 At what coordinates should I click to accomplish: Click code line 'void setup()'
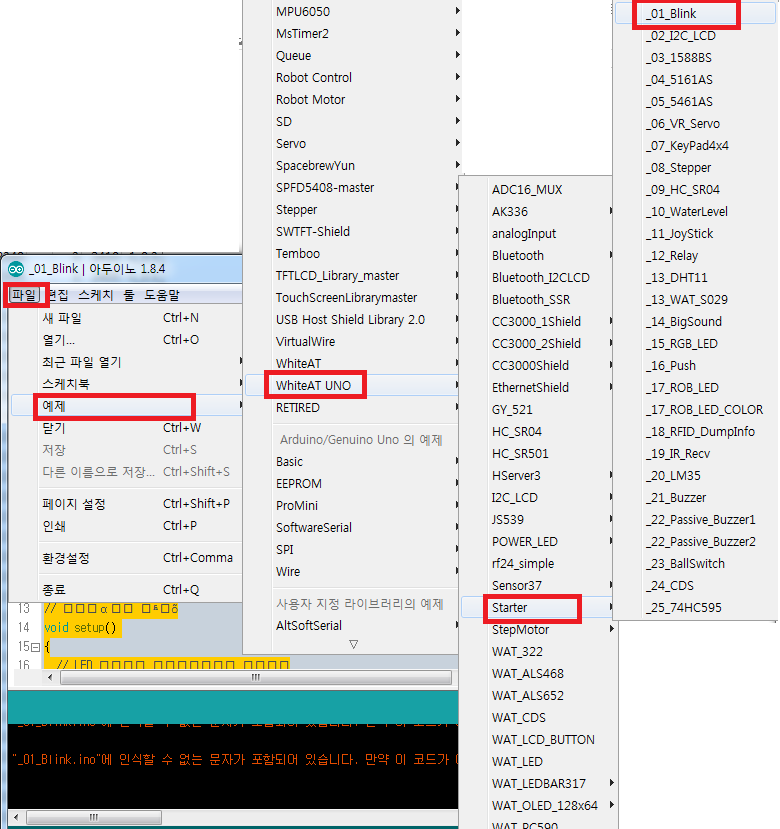click(x=80, y=628)
